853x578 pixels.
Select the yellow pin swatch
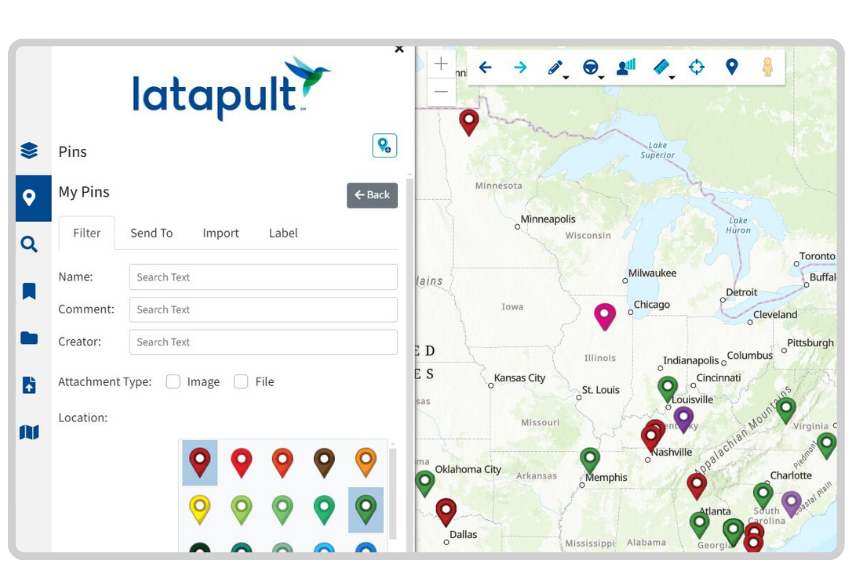[200, 509]
